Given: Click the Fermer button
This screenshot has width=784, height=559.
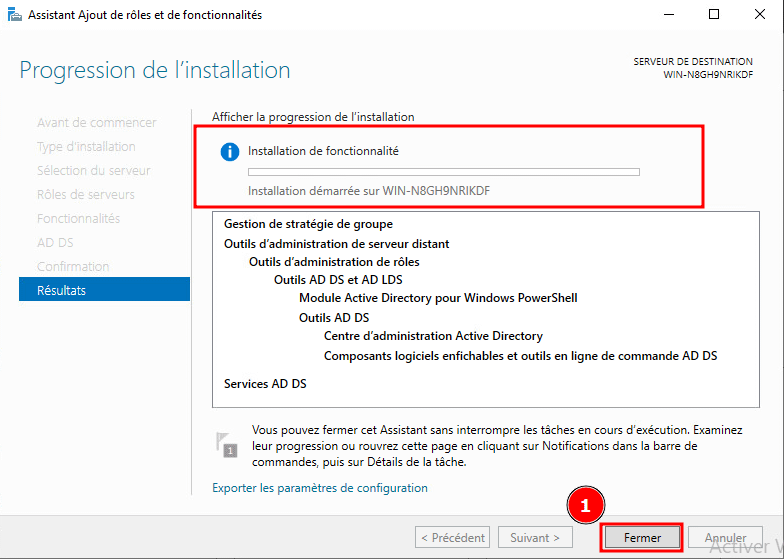Looking at the screenshot, I should click(x=642, y=537).
